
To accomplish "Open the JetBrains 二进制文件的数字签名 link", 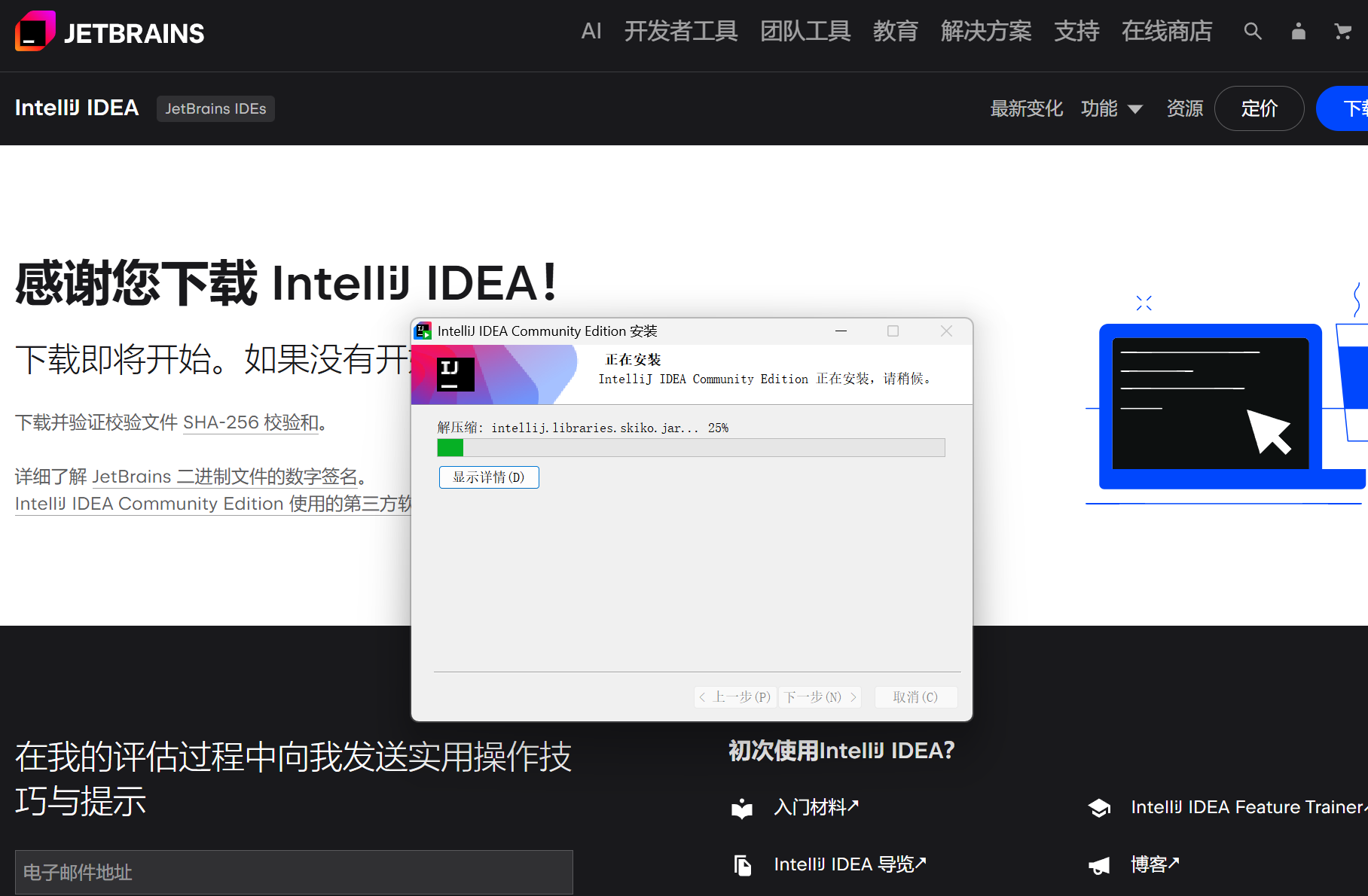I will [224, 477].
